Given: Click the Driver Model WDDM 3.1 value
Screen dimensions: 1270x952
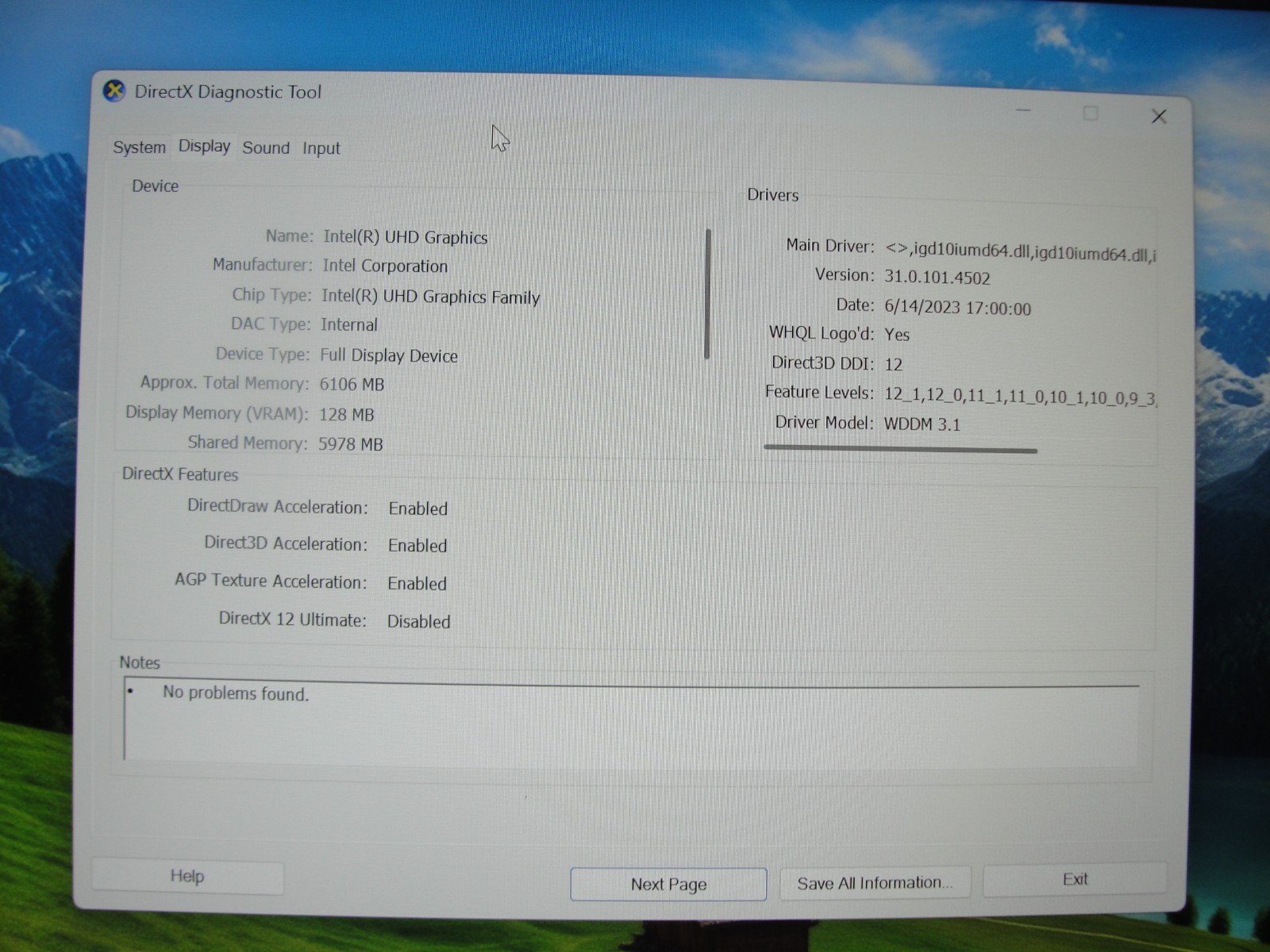Looking at the screenshot, I should [x=922, y=424].
